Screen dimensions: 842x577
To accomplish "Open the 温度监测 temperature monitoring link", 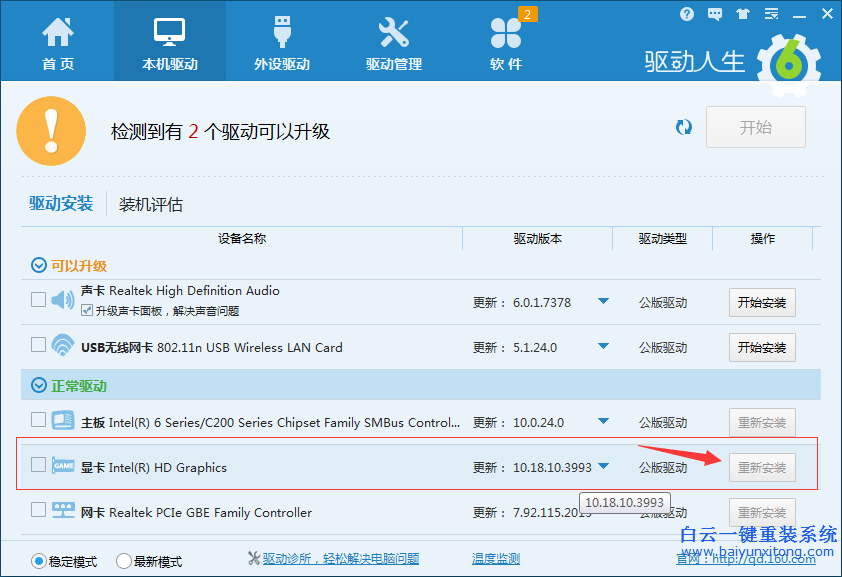I will [496, 559].
